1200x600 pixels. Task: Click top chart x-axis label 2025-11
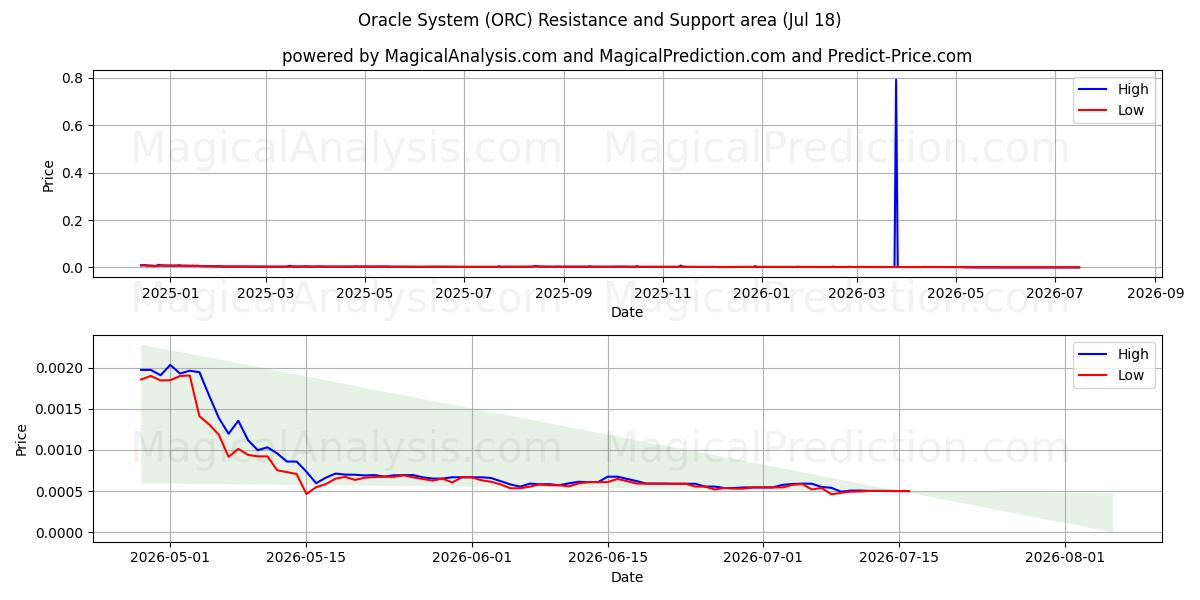pos(664,293)
